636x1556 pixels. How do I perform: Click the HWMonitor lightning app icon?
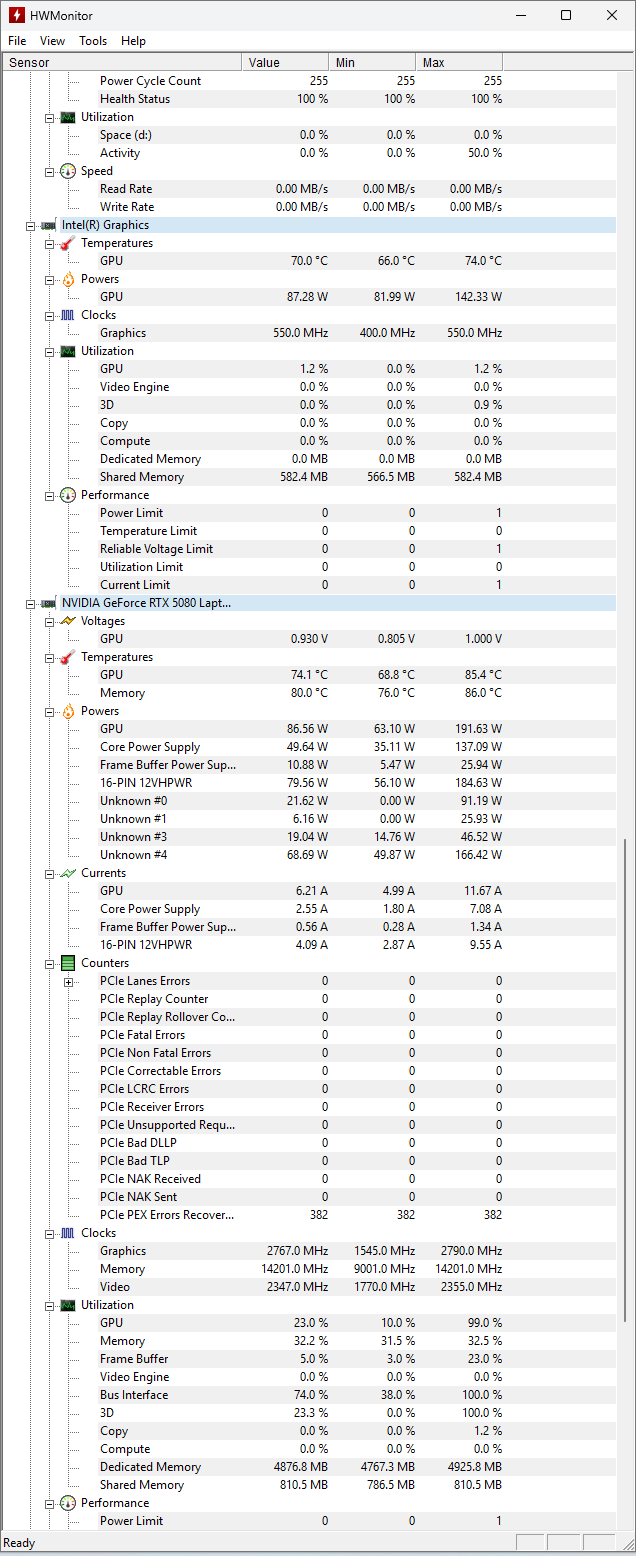(x=16, y=15)
